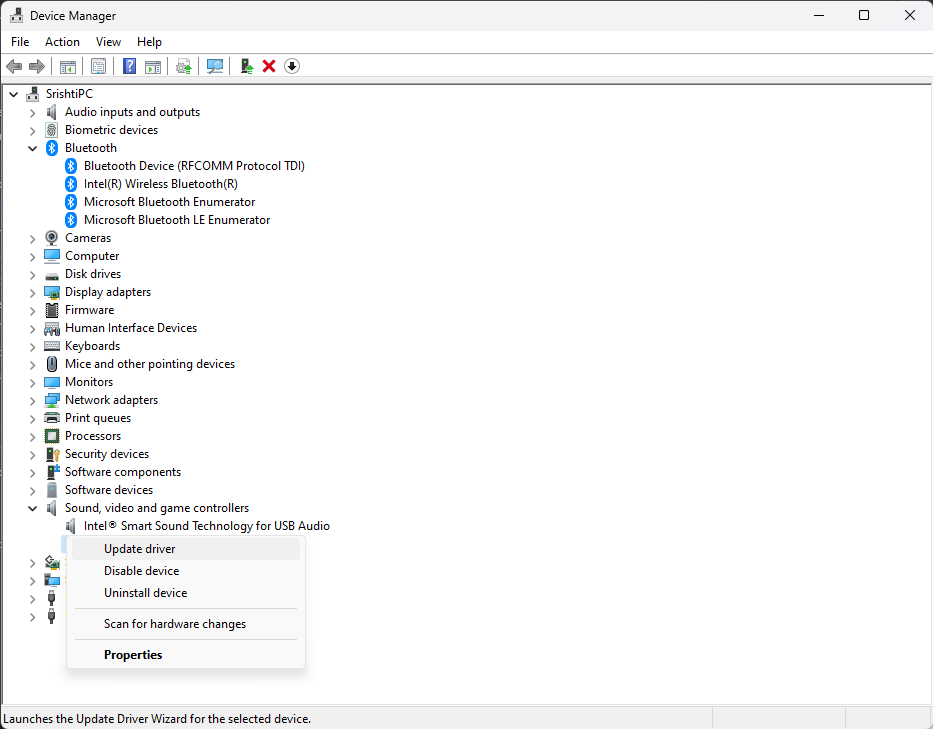The height and width of the screenshot is (729, 933).
Task: Collapse the Sound, video and game controllers chevron
Action: pos(33,508)
